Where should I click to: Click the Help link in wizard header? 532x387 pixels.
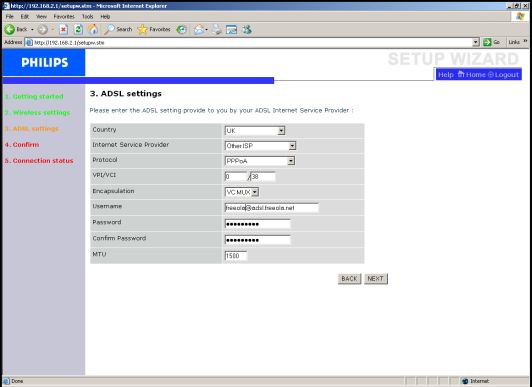445,75
